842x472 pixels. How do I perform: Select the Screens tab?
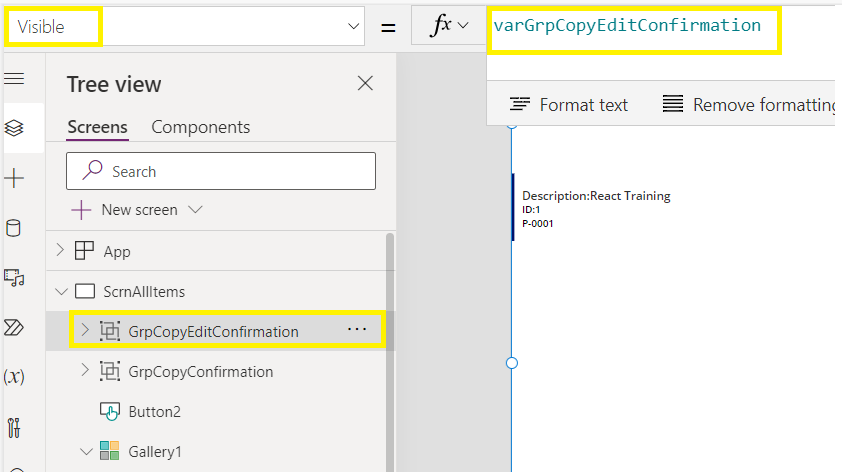point(97,127)
